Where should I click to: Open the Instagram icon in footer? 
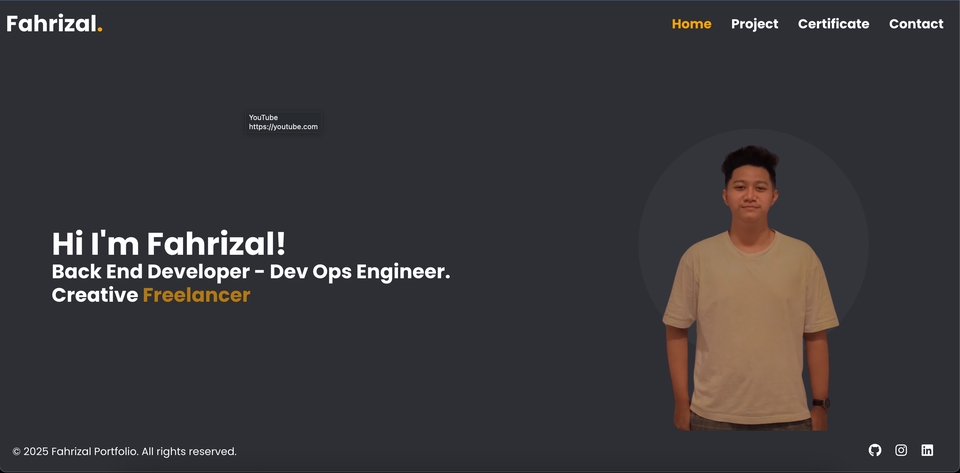[901, 450]
